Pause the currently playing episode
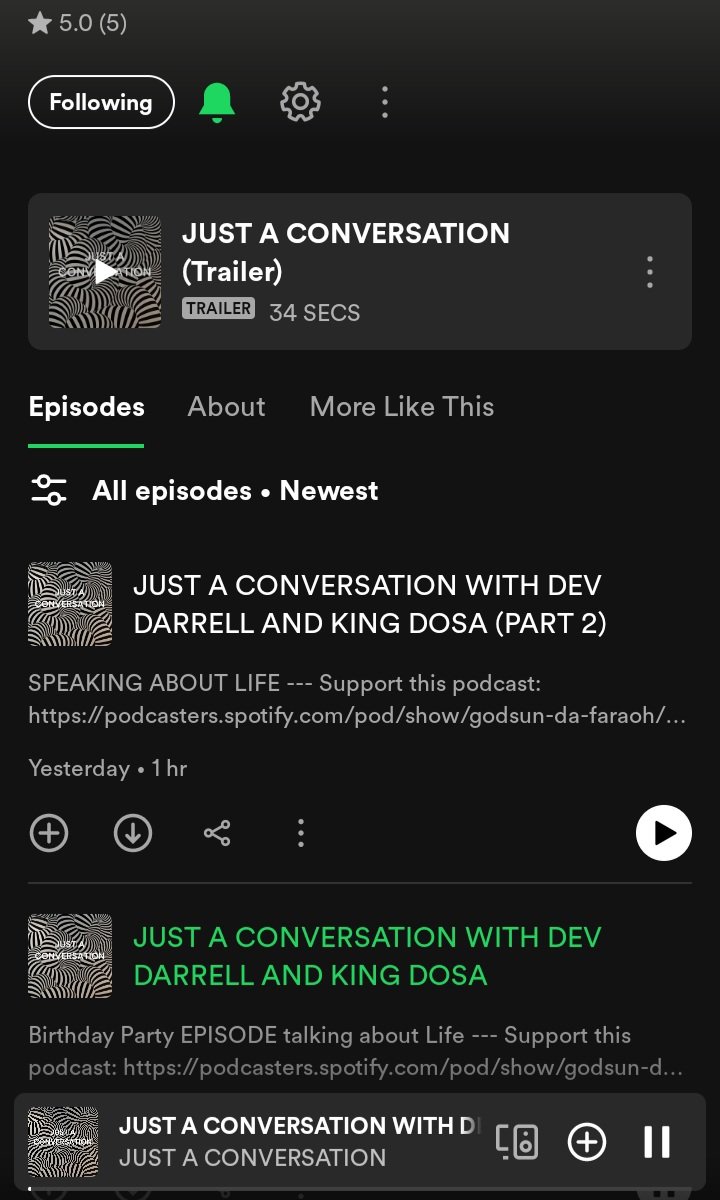Screen dimensions: 720x1200 pyautogui.click(x=657, y=1142)
